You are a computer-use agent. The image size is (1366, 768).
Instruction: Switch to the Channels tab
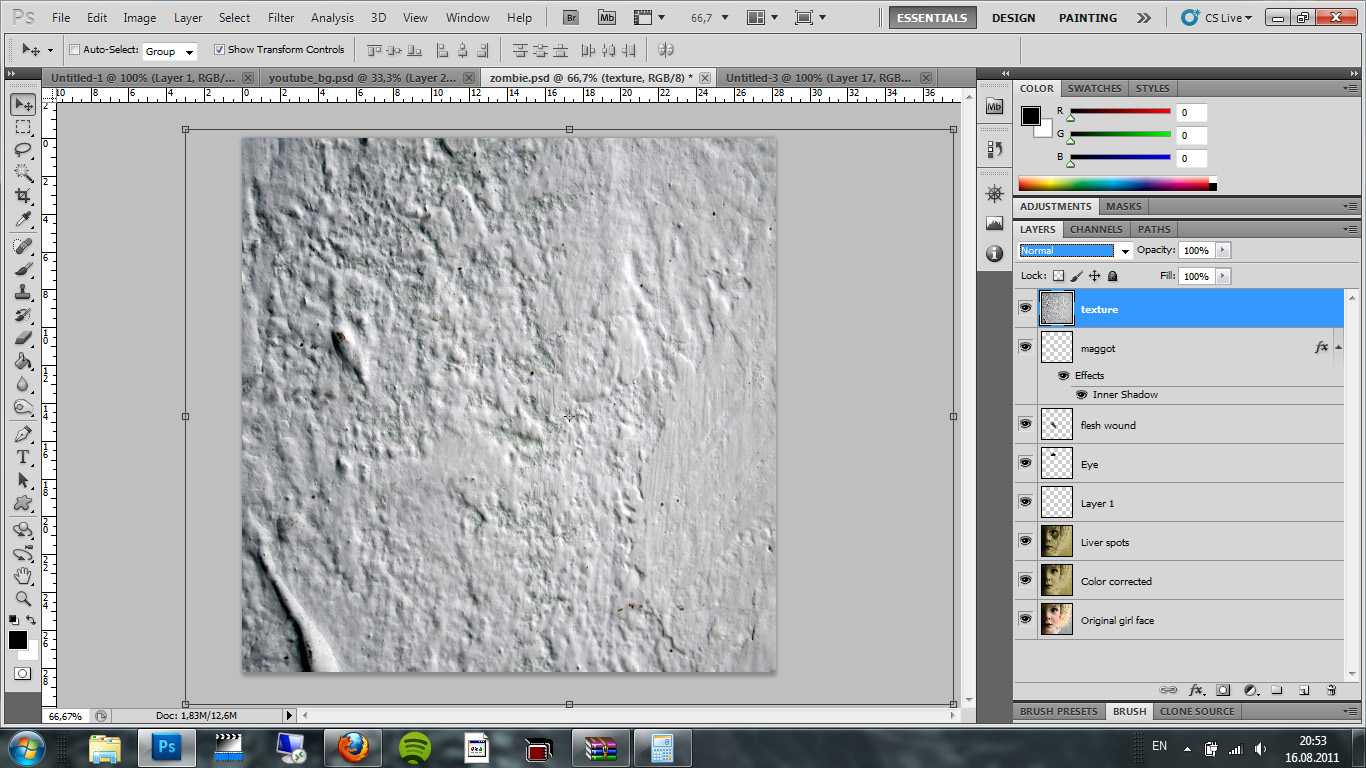[x=1096, y=229]
